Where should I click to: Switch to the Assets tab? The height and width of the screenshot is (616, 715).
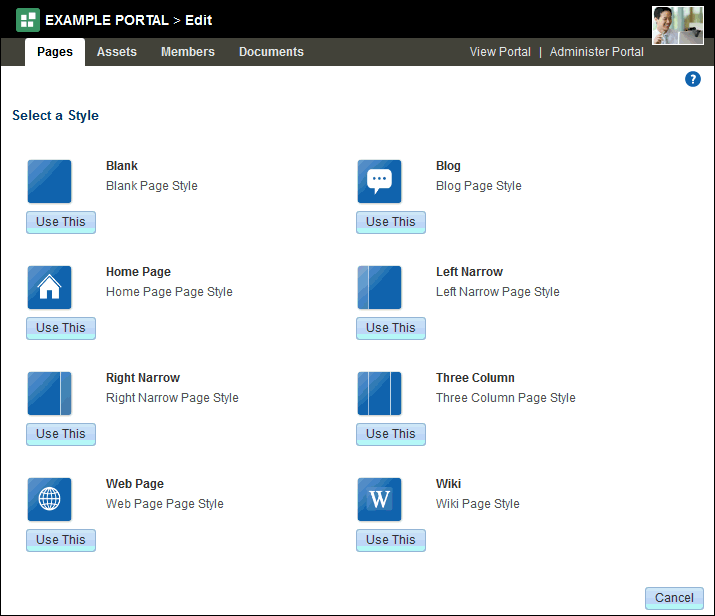pyautogui.click(x=117, y=52)
